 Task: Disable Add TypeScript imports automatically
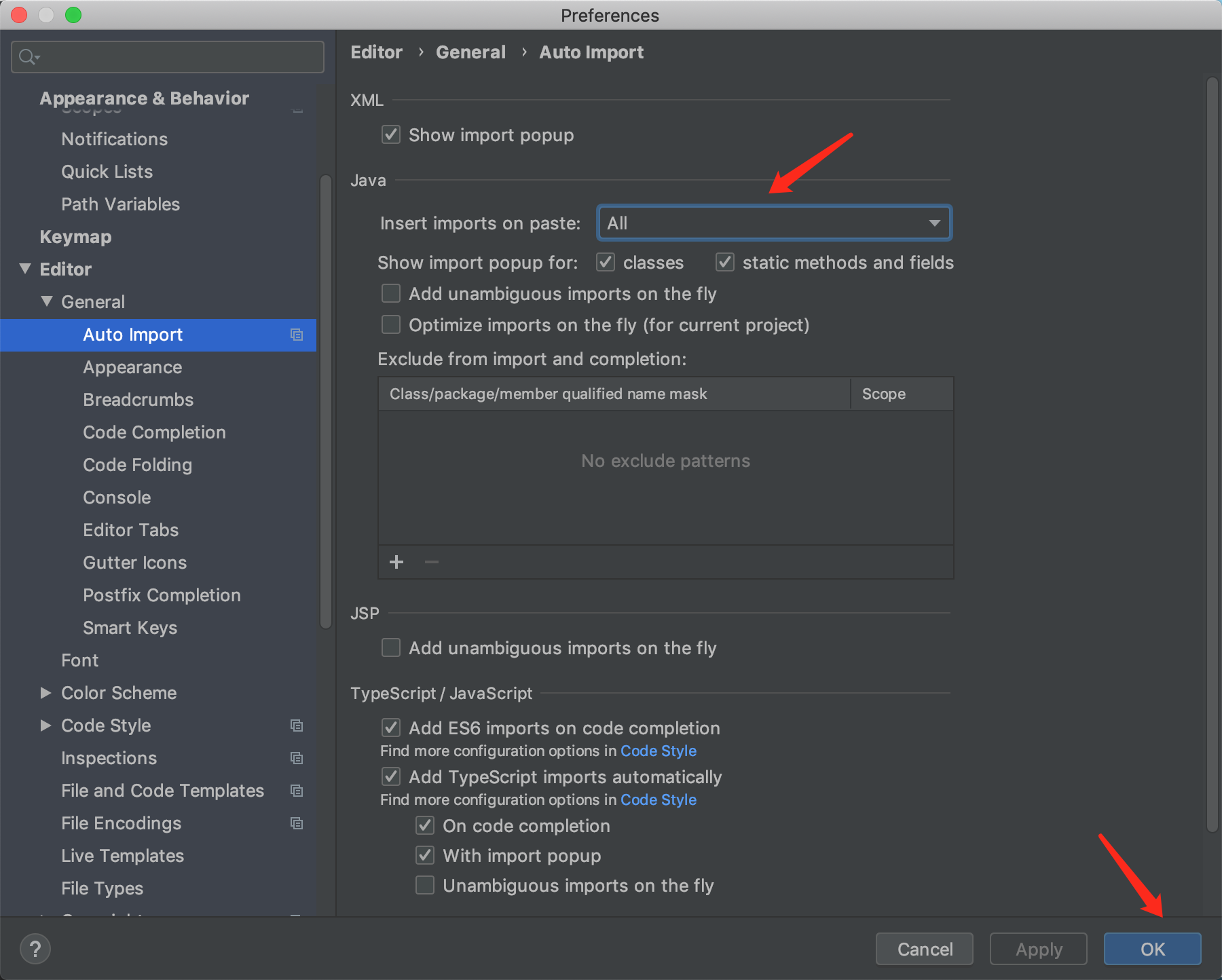pyautogui.click(x=390, y=776)
